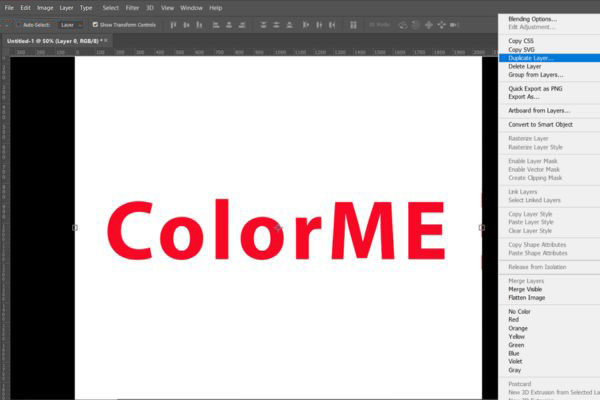Click the Distribute bottom edges icon
This screenshot has width=600, height=400.
pos(289,25)
